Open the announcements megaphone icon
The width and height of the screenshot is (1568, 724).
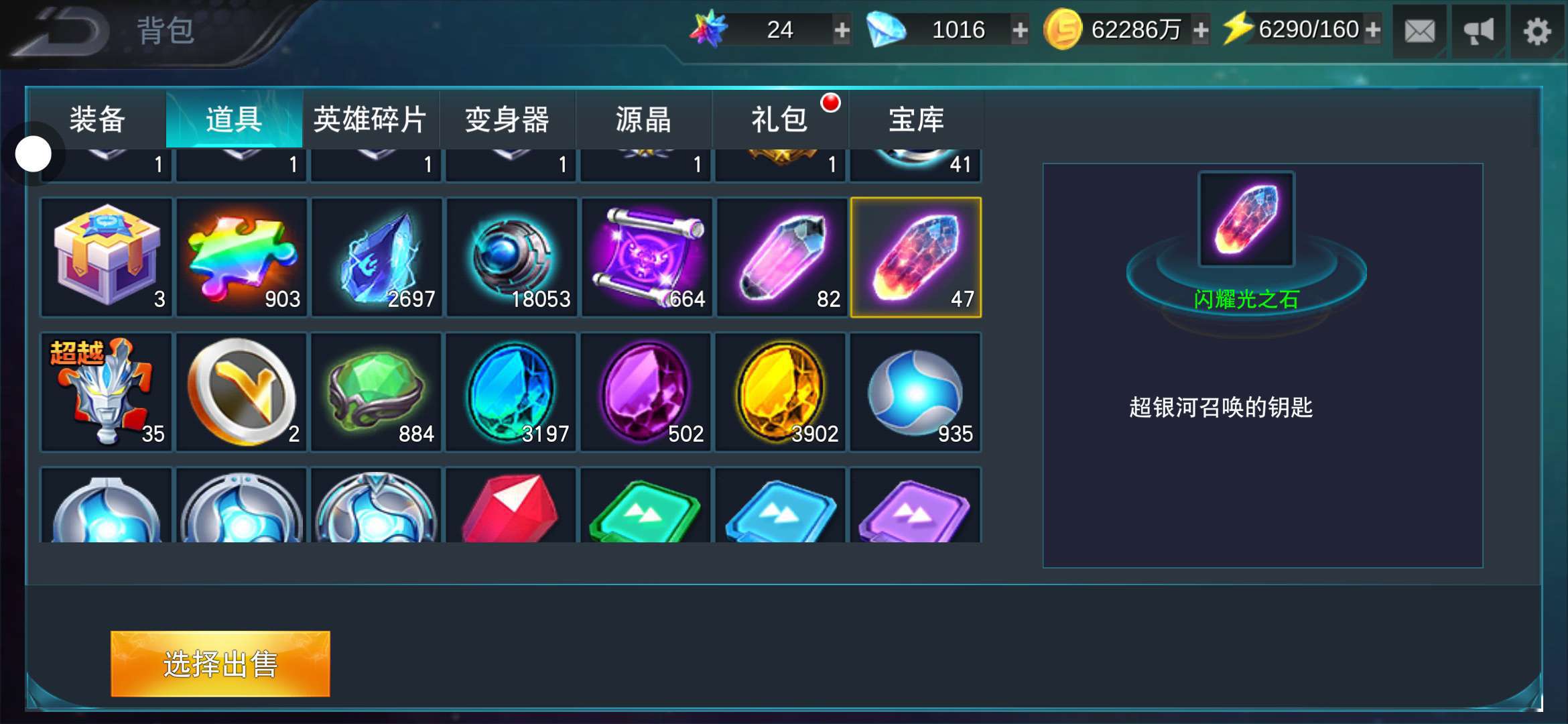(x=1478, y=31)
